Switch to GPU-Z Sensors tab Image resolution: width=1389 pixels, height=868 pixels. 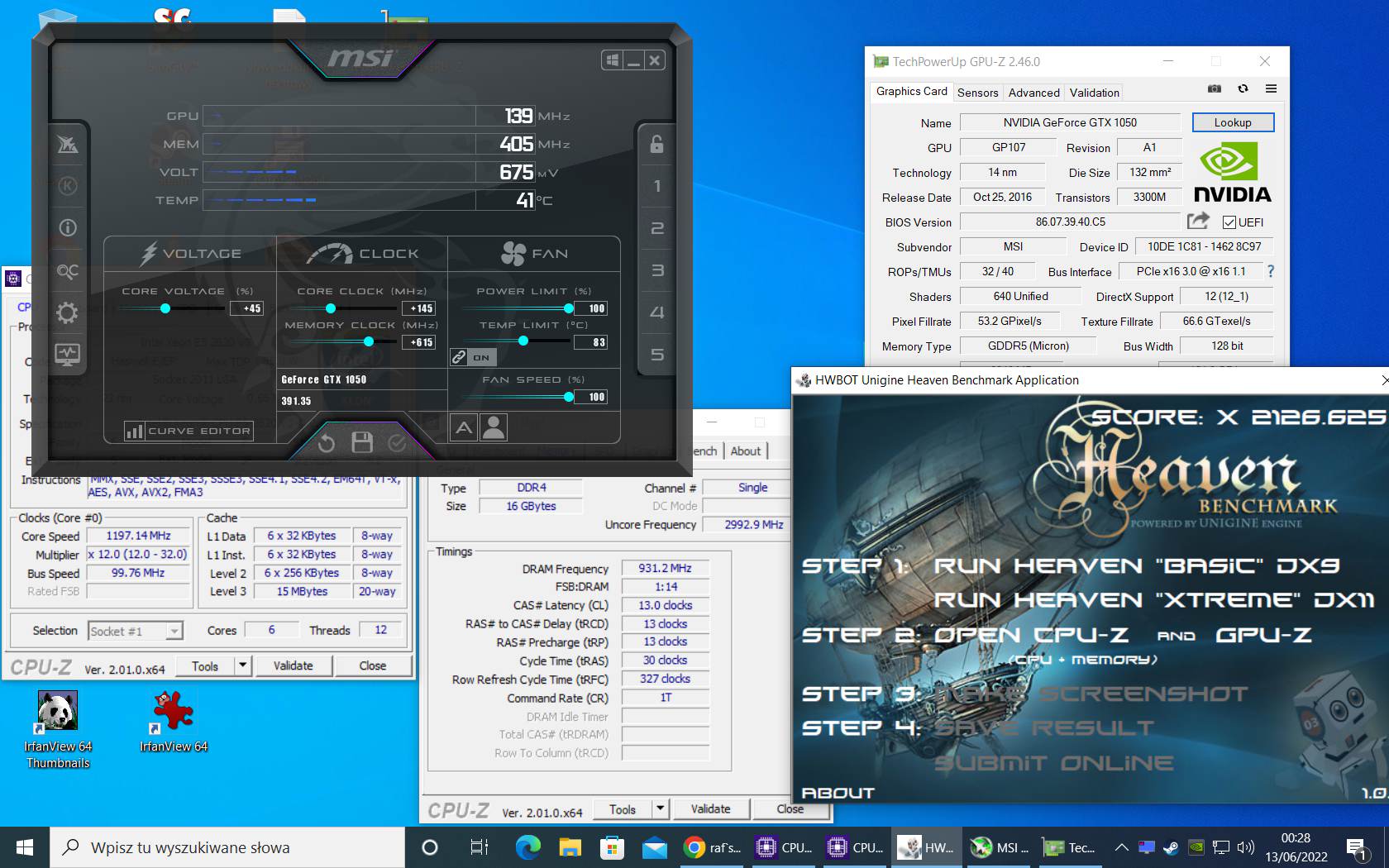pos(977,93)
